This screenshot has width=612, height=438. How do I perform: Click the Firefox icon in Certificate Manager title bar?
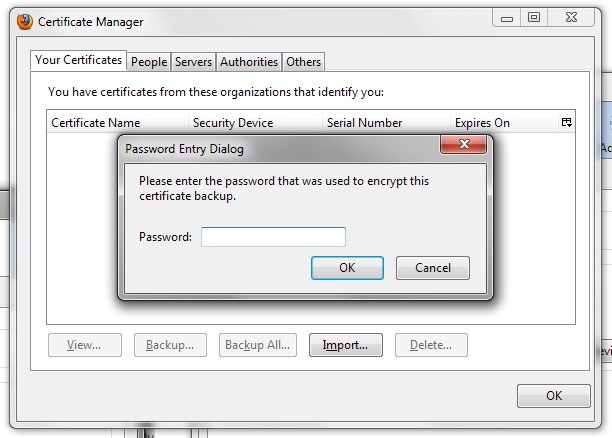24,21
